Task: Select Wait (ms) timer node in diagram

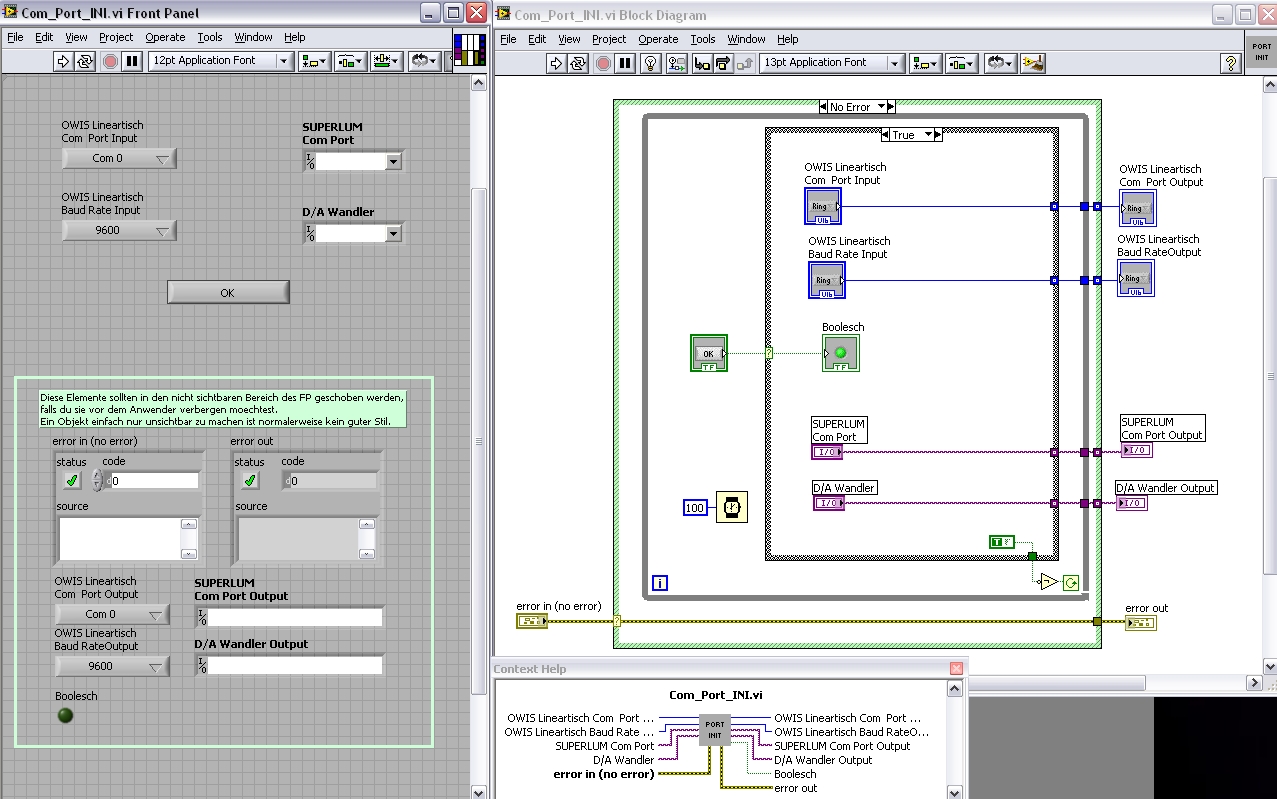Action: [732, 507]
